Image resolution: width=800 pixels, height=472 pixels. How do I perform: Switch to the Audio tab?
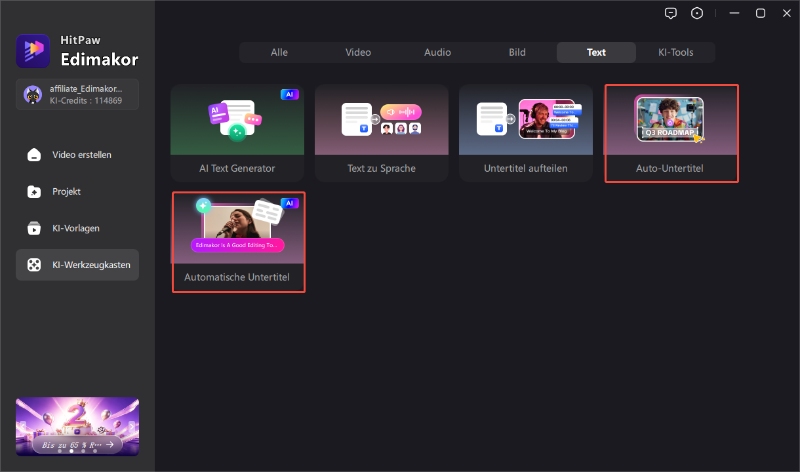point(437,53)
